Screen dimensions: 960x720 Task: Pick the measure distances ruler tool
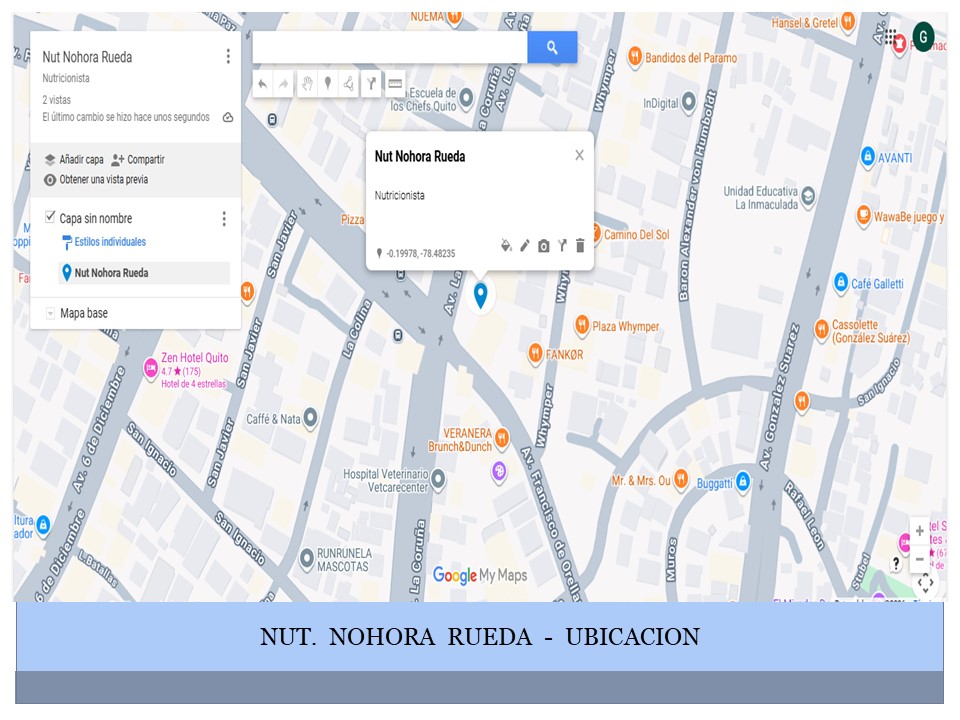click(395, 84)
